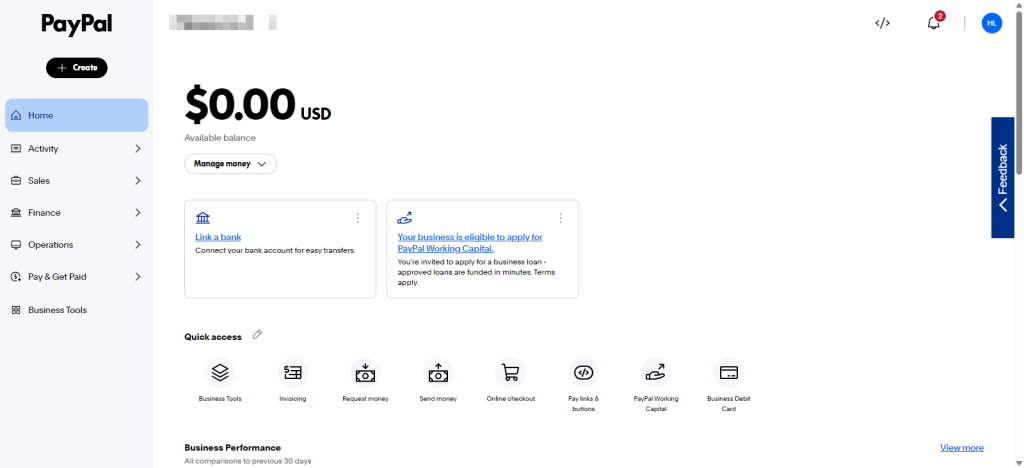Open the HL profile avatar
The width and height of the screenshot is (1024, 468).
coord(991,23)
